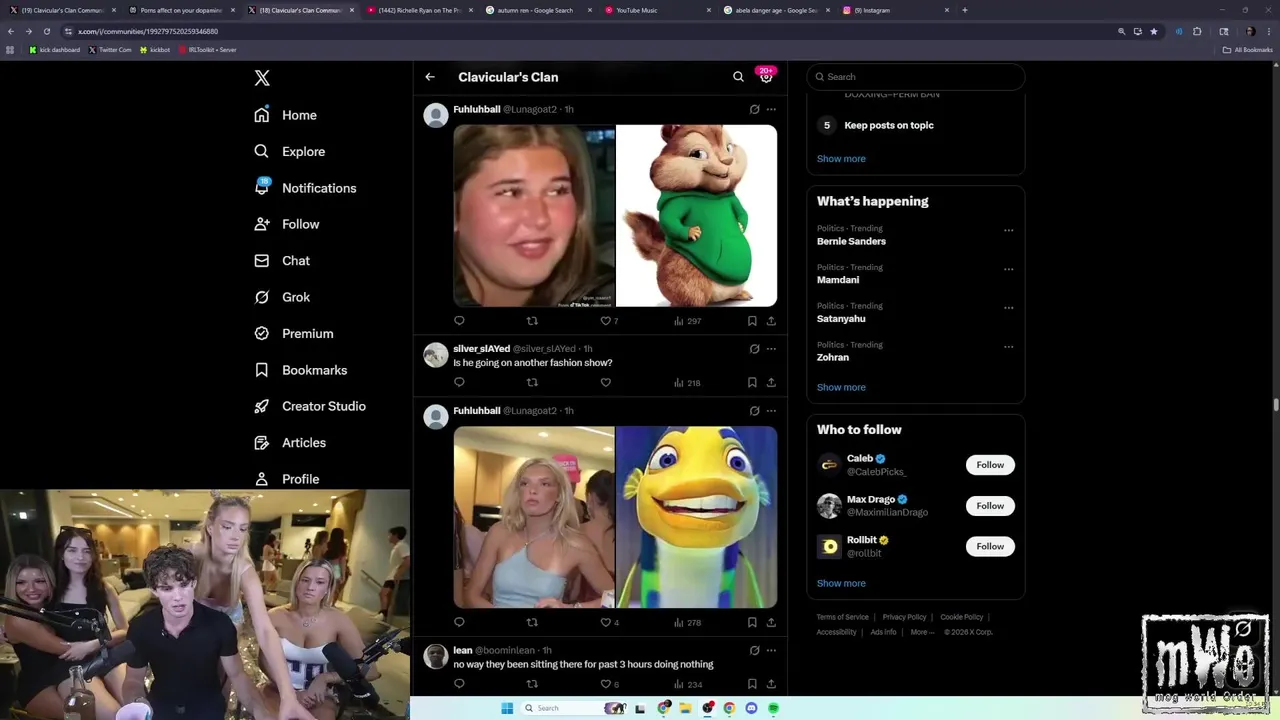This screenshot has height=720, width=1280.
Task: Click the Search input field
Action: [915, 77]
